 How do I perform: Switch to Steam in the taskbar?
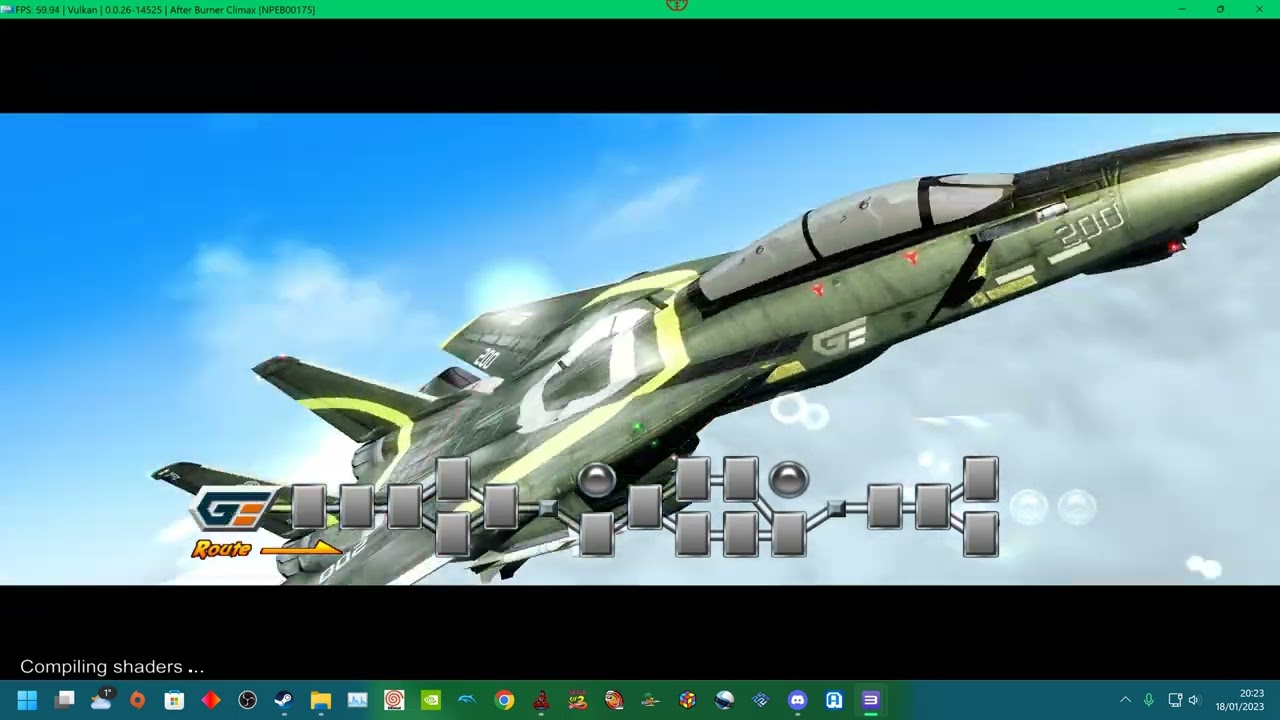click(284, 700)
